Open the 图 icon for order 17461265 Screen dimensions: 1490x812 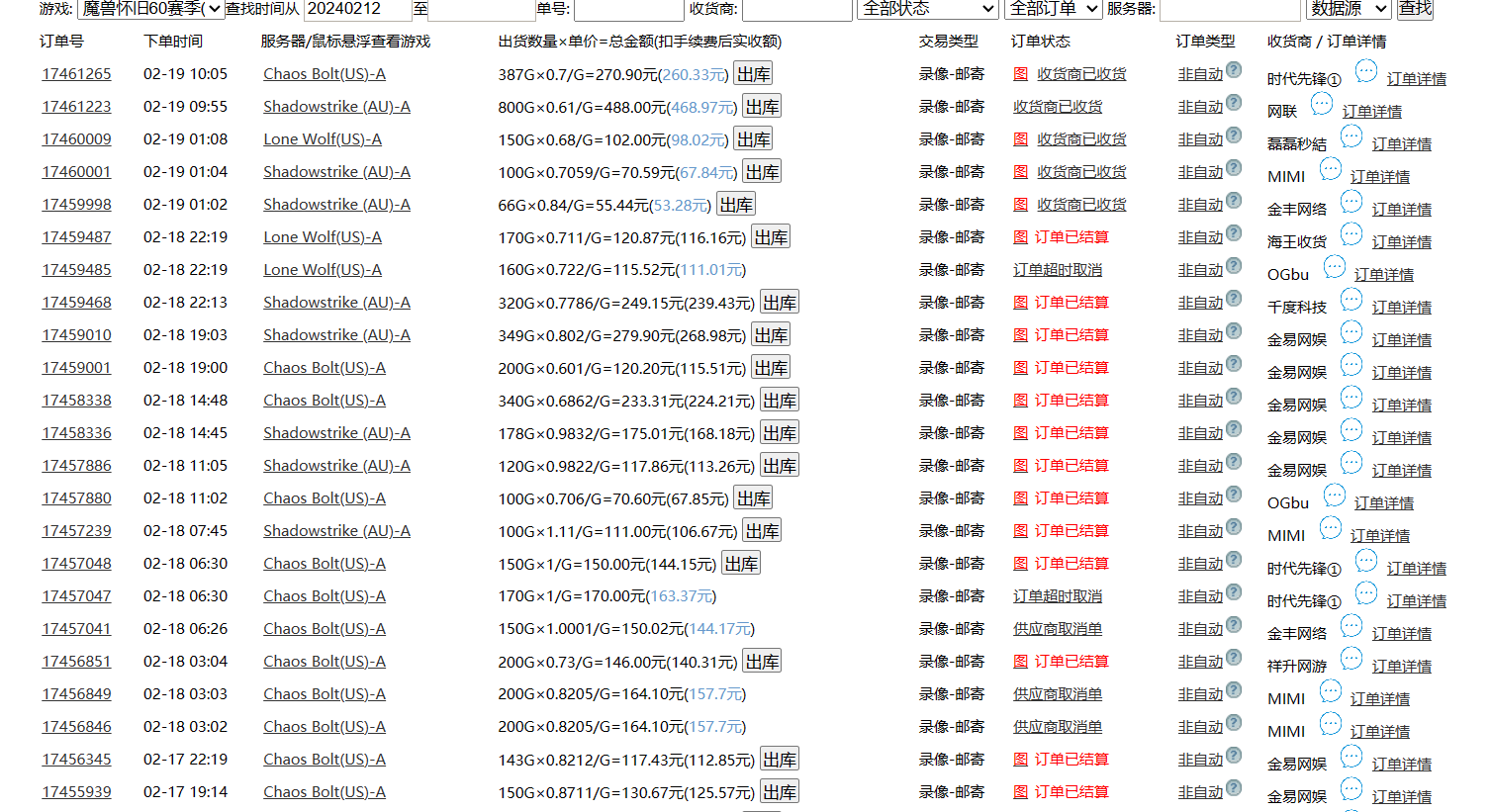(x=1021, y=73)
